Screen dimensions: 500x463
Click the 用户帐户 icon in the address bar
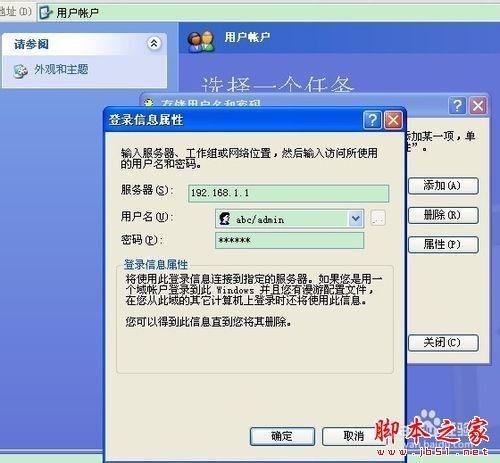pyautogui.click(x=45, y=13)
